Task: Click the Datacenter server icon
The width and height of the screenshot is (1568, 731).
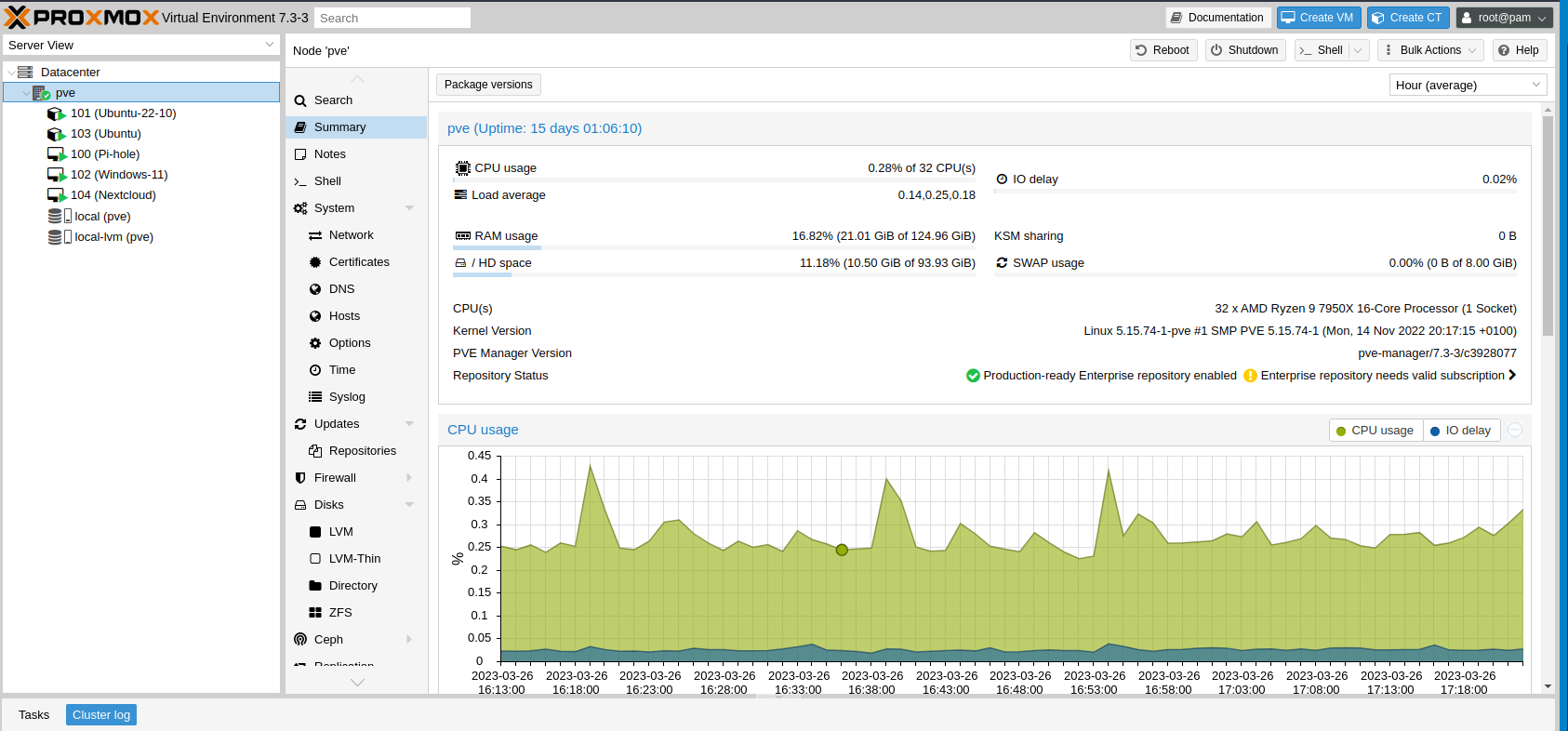Action: click(x=25, y=72)
